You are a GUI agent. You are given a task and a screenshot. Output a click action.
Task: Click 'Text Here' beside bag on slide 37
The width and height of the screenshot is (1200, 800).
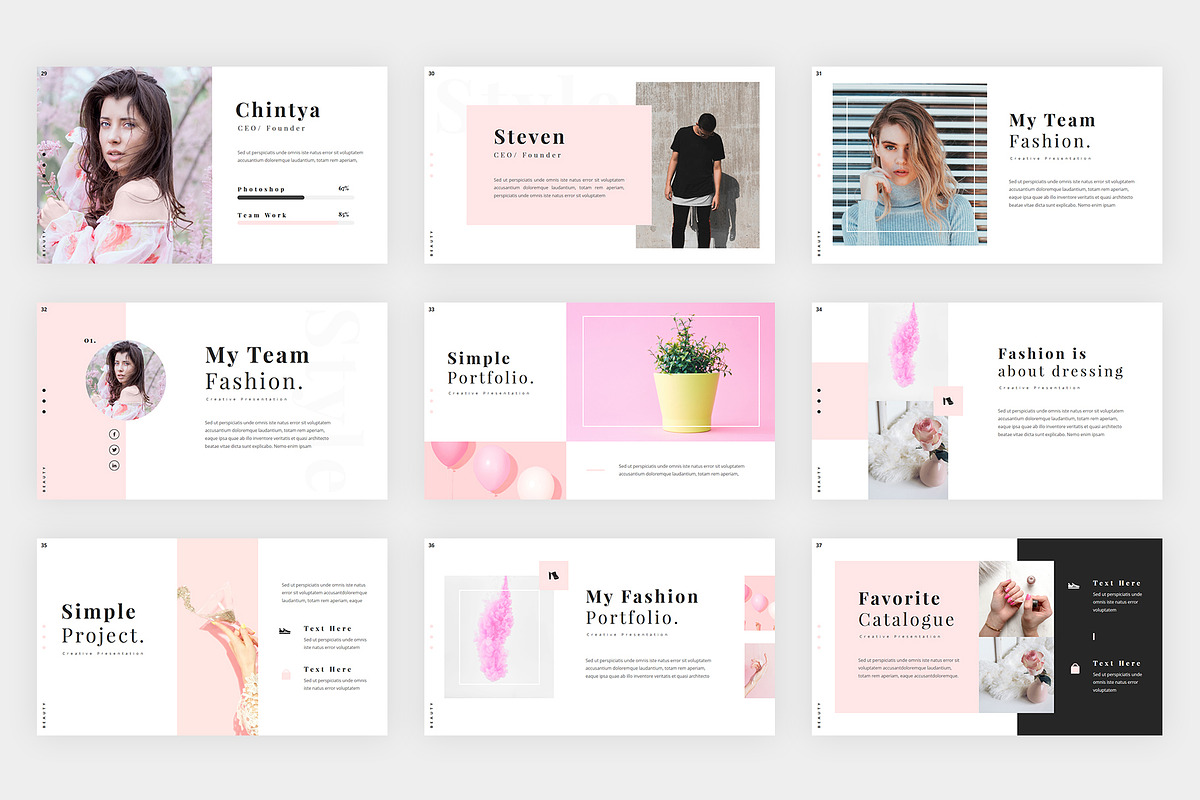[x=1117, y=663]
